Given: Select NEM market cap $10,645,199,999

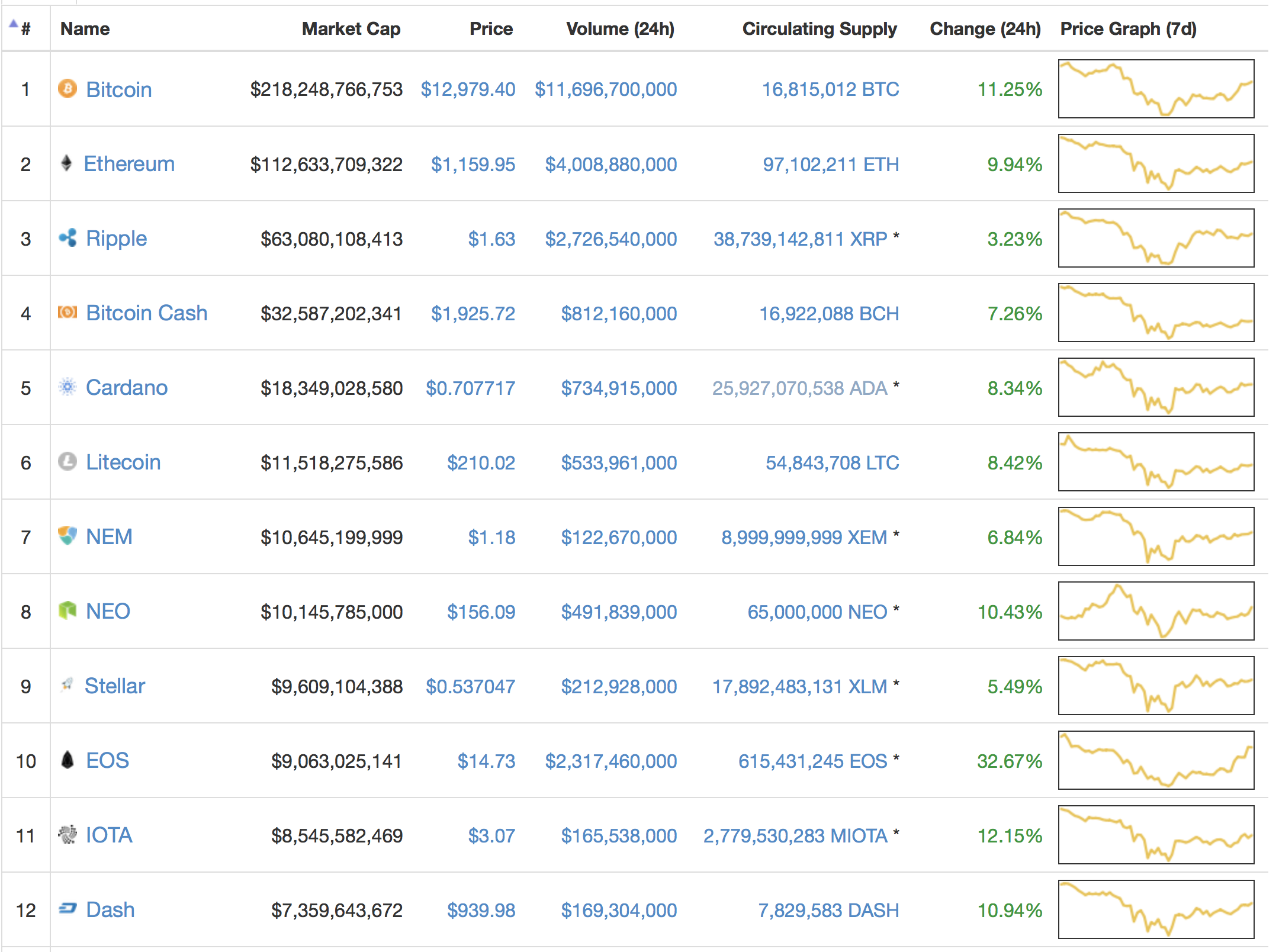Looking at the screenshot, I should click(332, 537).
